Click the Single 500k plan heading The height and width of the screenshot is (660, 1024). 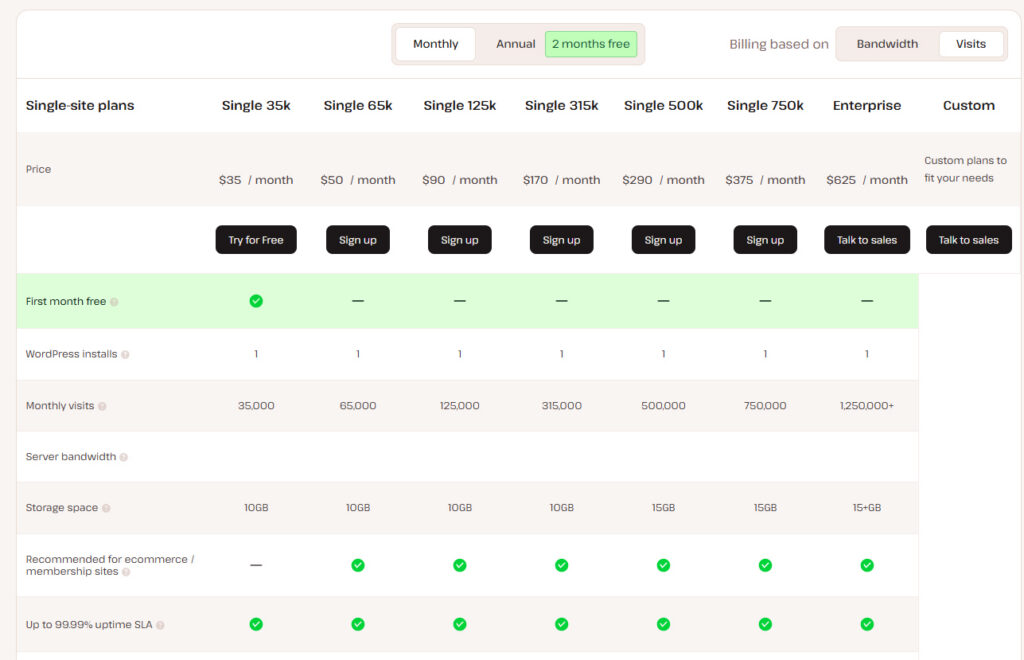tap(663, 106)
